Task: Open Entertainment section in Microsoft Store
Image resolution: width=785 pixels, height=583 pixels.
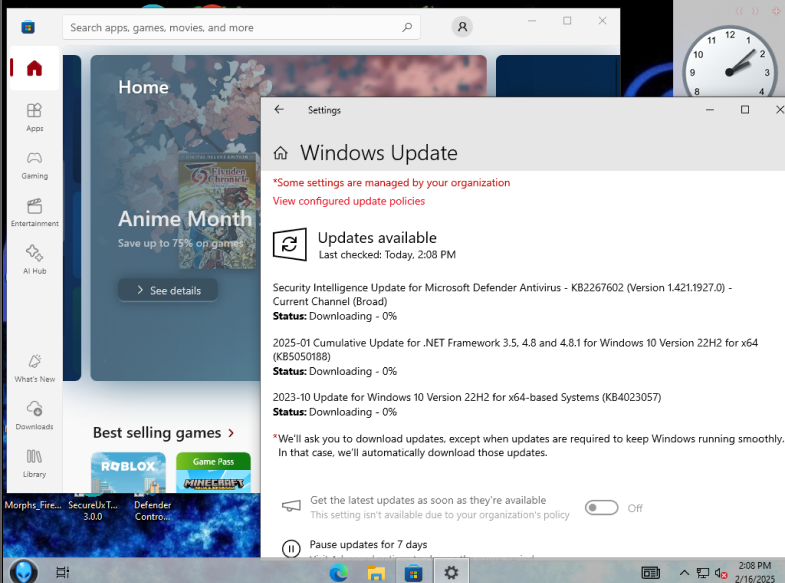Action: pos(34,212)
